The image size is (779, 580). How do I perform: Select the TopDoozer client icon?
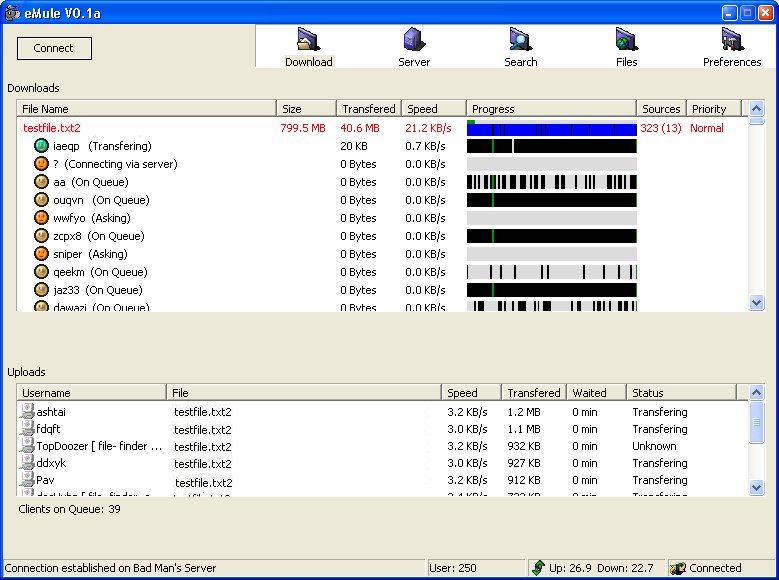click(x=27, y=445)
